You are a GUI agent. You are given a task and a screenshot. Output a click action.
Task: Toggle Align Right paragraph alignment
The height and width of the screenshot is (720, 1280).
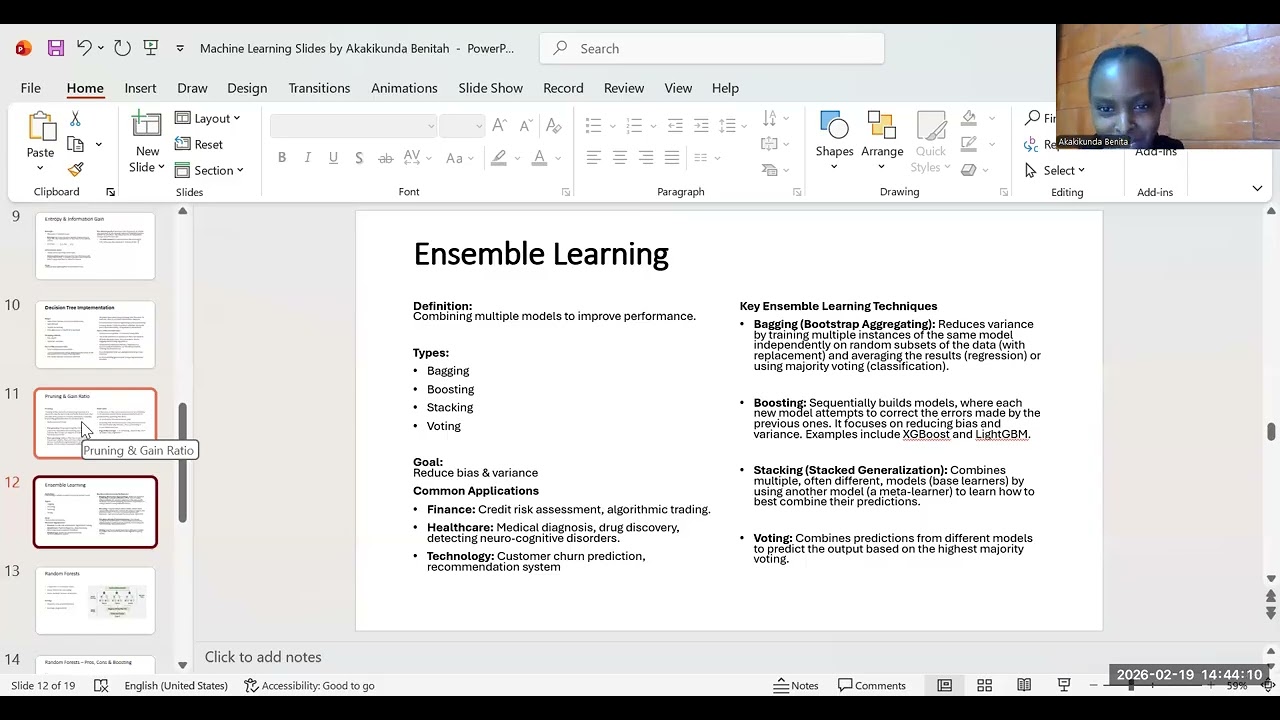coord(646,157)
